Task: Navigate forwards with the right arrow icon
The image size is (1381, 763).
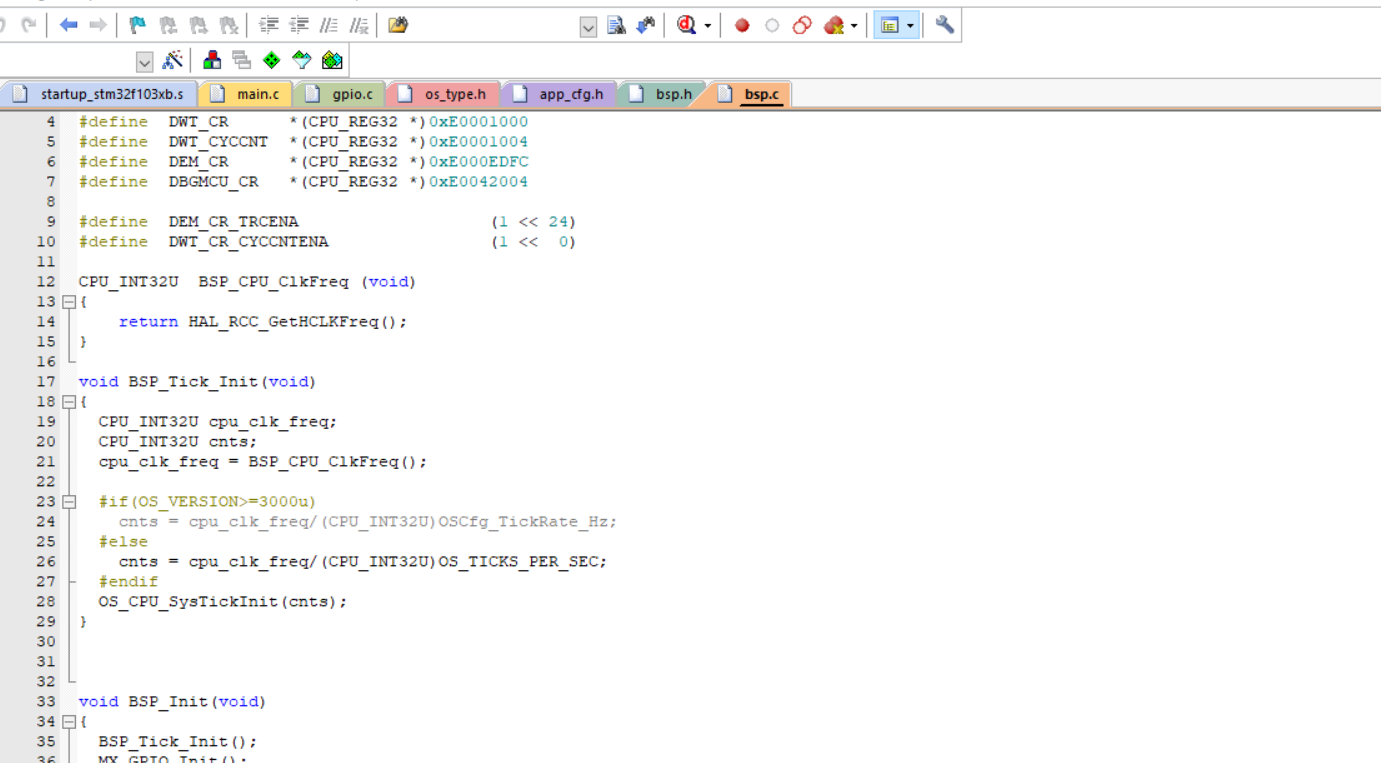Action: click(x=98, y=25)
